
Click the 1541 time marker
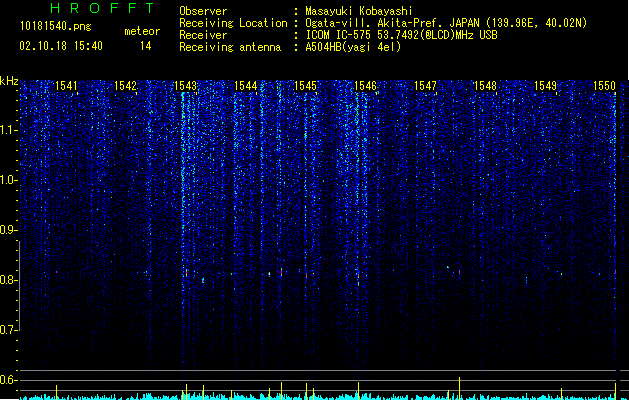(x=66, y=85)
